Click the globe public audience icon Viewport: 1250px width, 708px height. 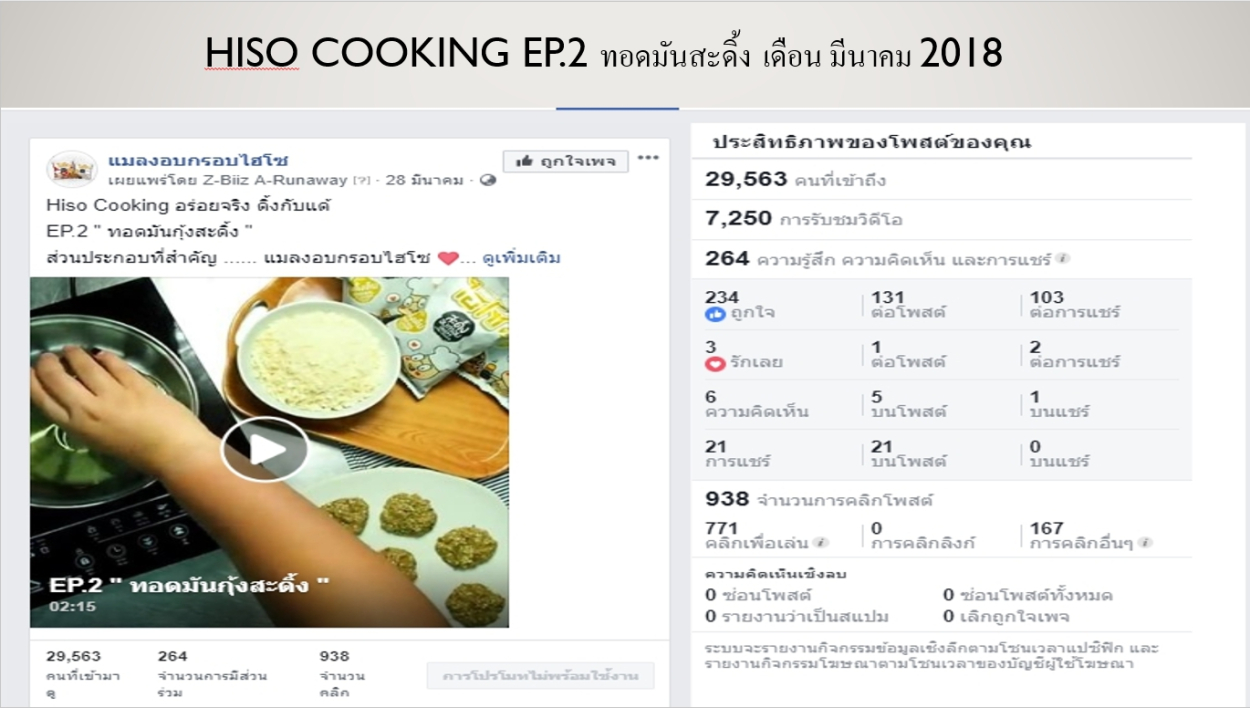click(x=488, y=180)
